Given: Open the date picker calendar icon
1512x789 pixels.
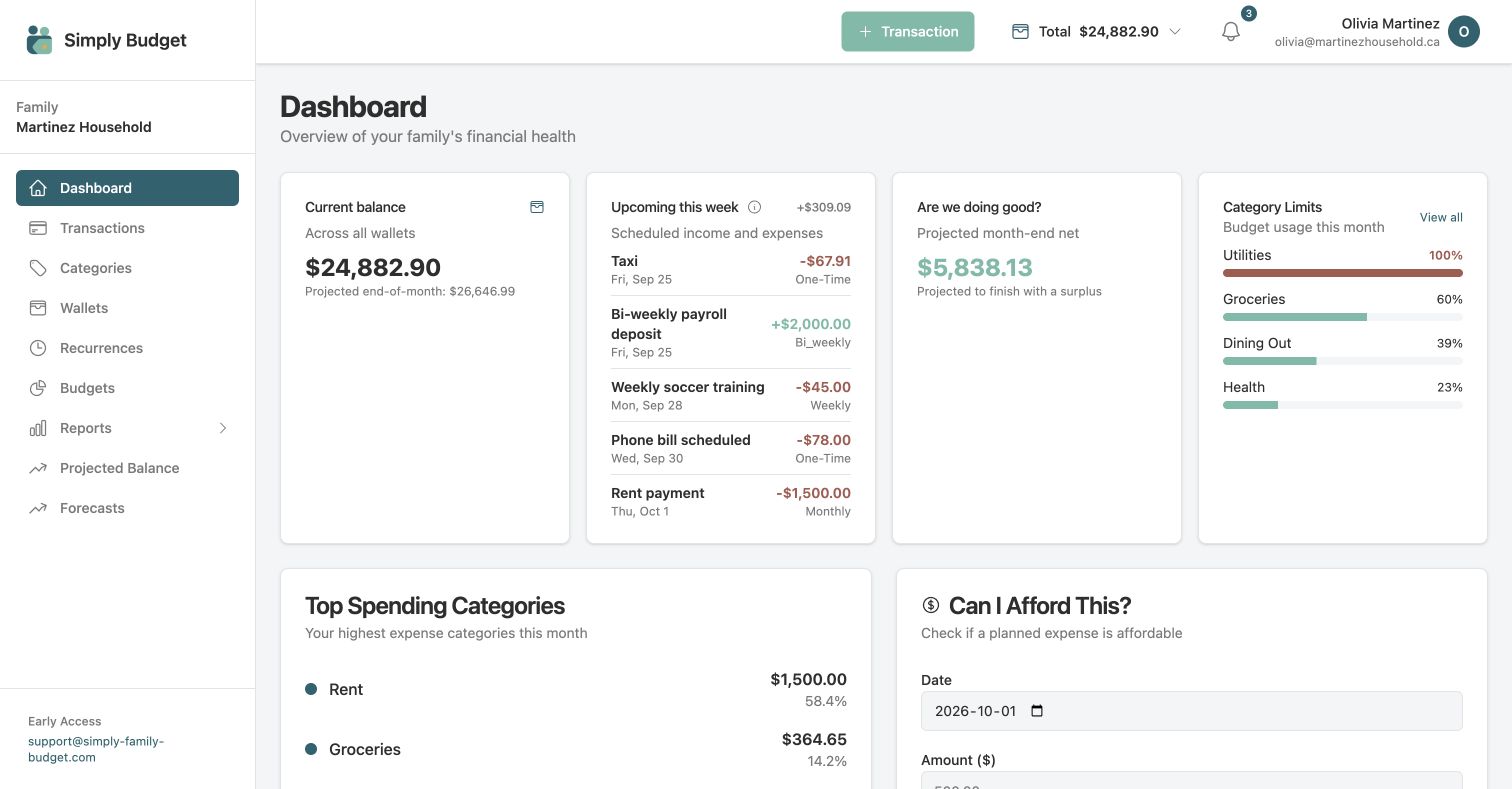Looking at the screenshot, I should [1037, 711].
